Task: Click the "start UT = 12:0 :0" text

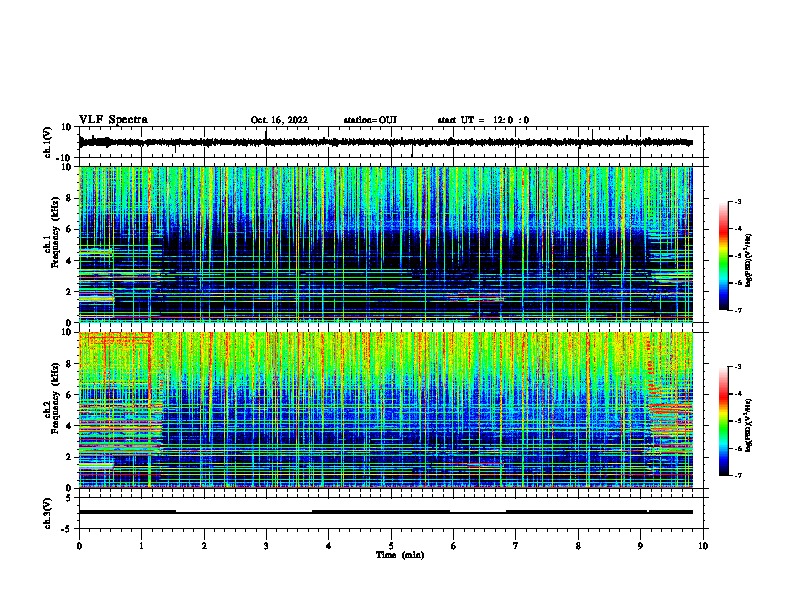Action: coord(483,120)
